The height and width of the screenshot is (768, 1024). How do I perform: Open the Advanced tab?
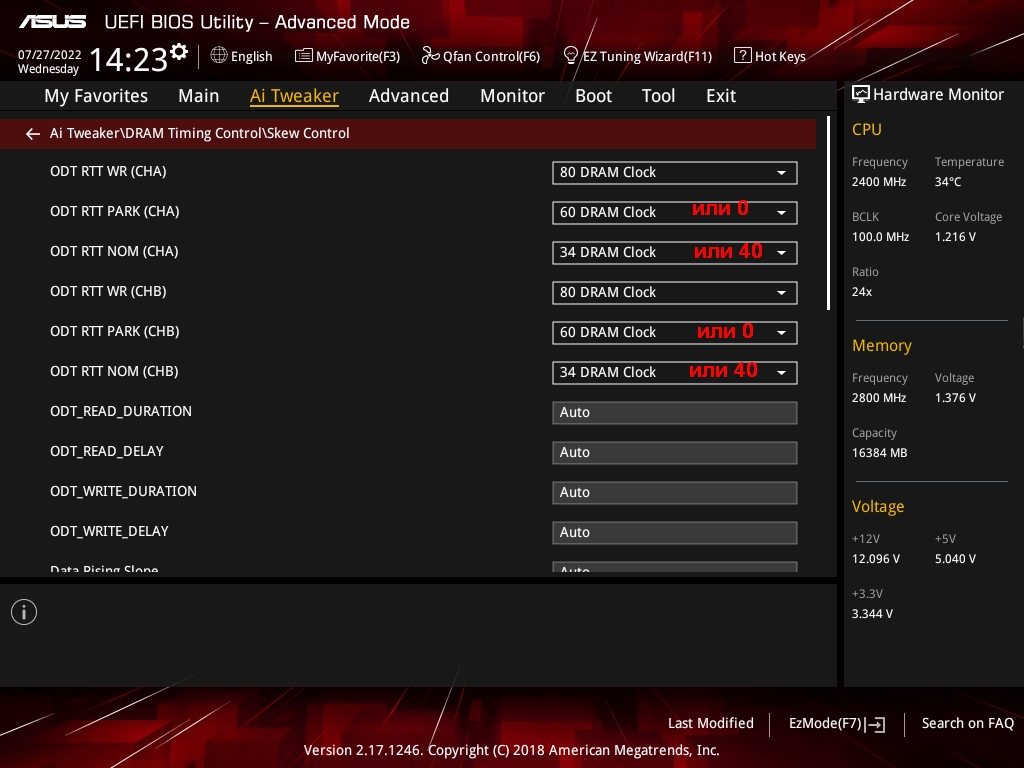click(409, 96)
